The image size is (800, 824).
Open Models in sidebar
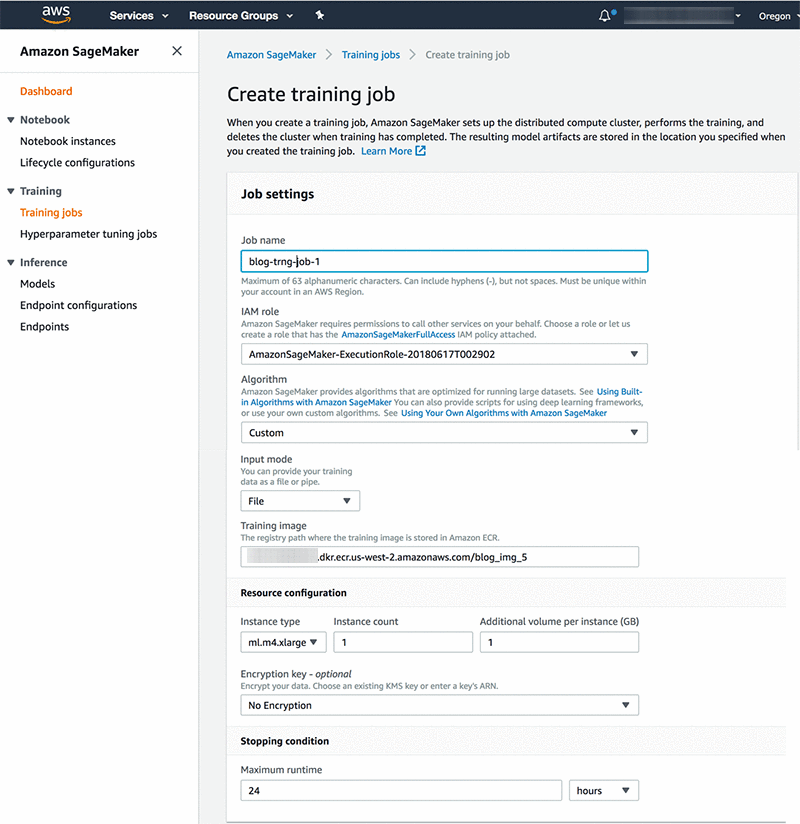[37, 284]
